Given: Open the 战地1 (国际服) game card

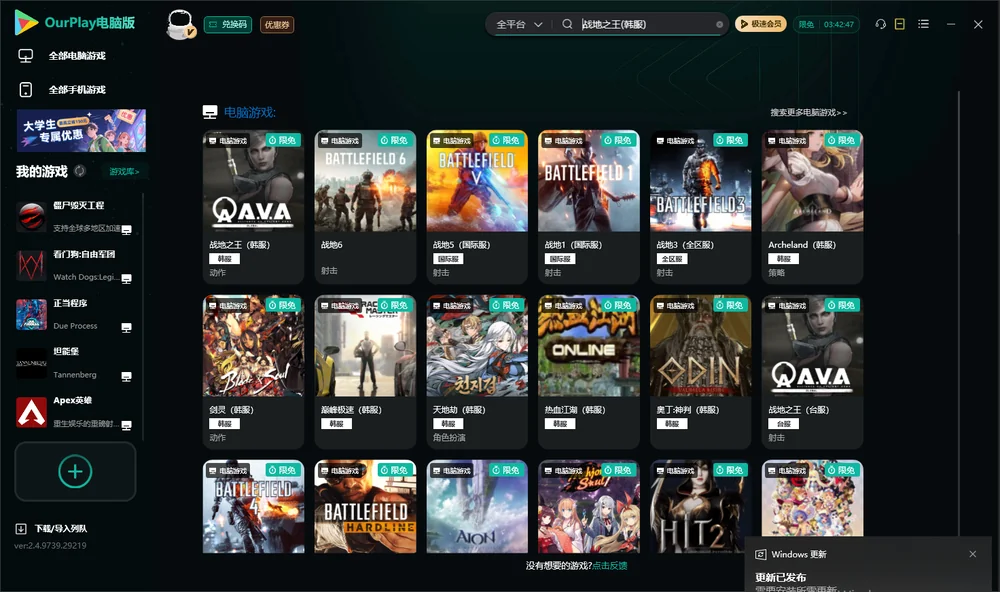Looking at the screenshot, I should pyautogui.click(x=589, y=207).
